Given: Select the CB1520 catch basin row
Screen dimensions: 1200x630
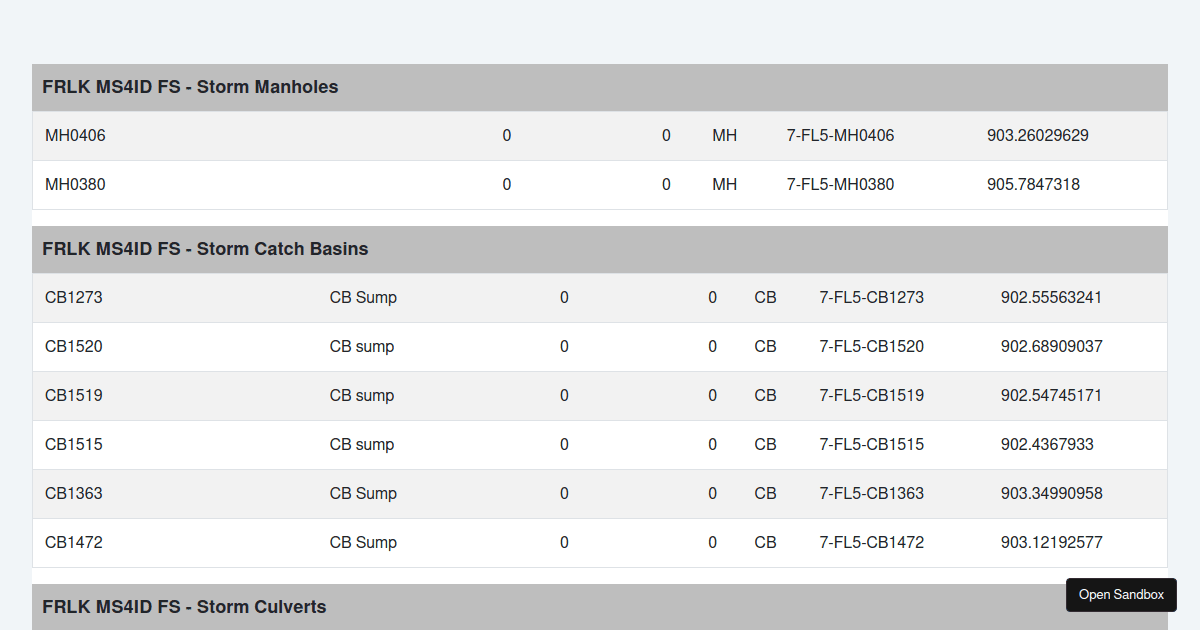Looking at the screenshot, I should coord(74,347).
